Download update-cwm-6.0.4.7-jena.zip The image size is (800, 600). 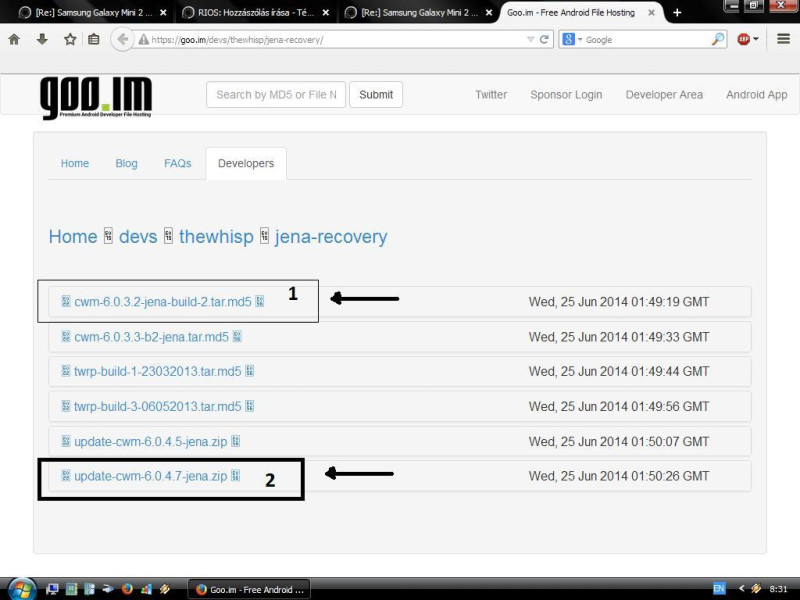coord(151,476)
